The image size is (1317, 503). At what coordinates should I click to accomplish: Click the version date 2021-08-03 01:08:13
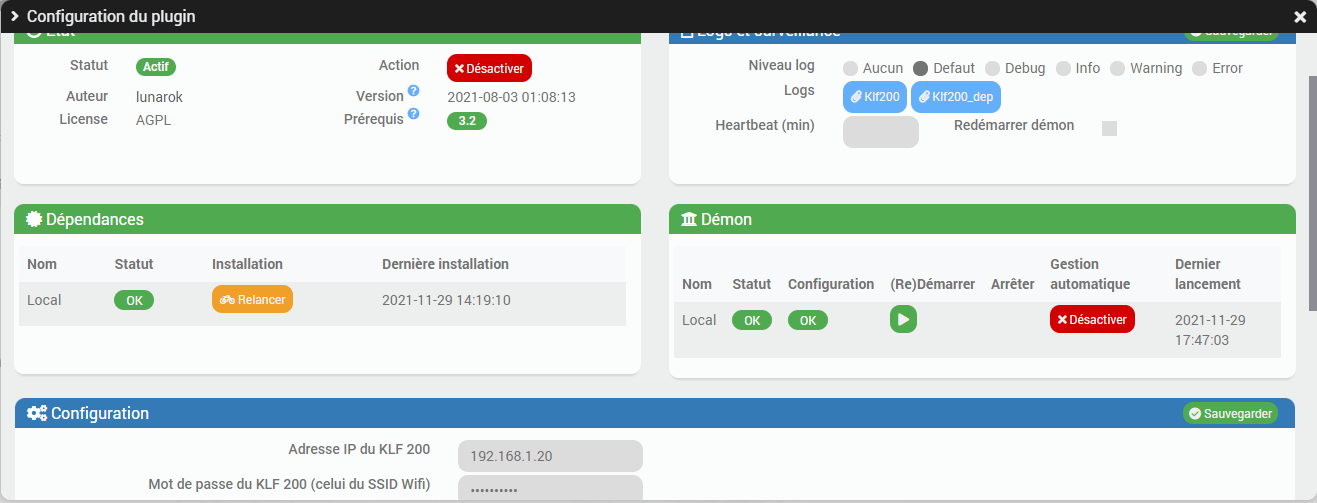(x=511, y=97)
